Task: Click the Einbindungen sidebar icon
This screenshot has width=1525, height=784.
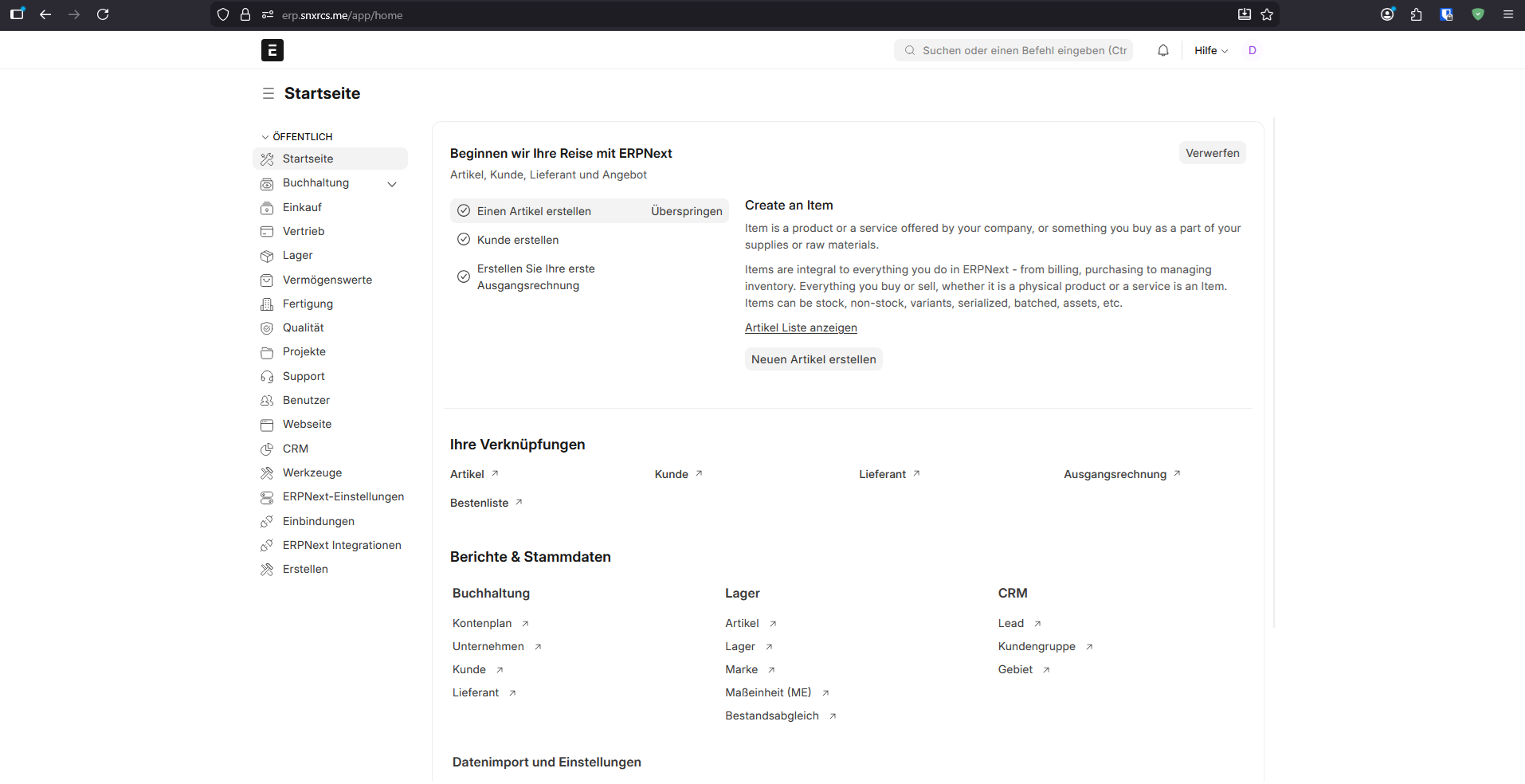Action: 267,521
